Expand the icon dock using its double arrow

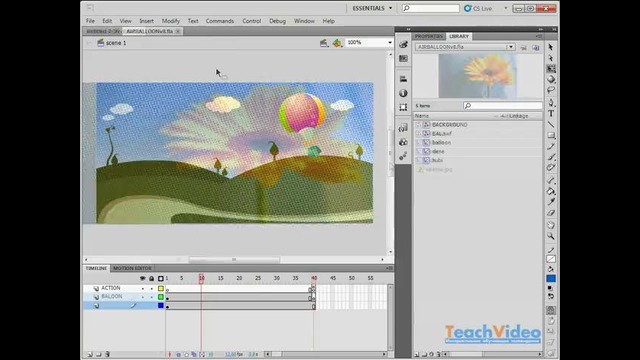(408, 29)
